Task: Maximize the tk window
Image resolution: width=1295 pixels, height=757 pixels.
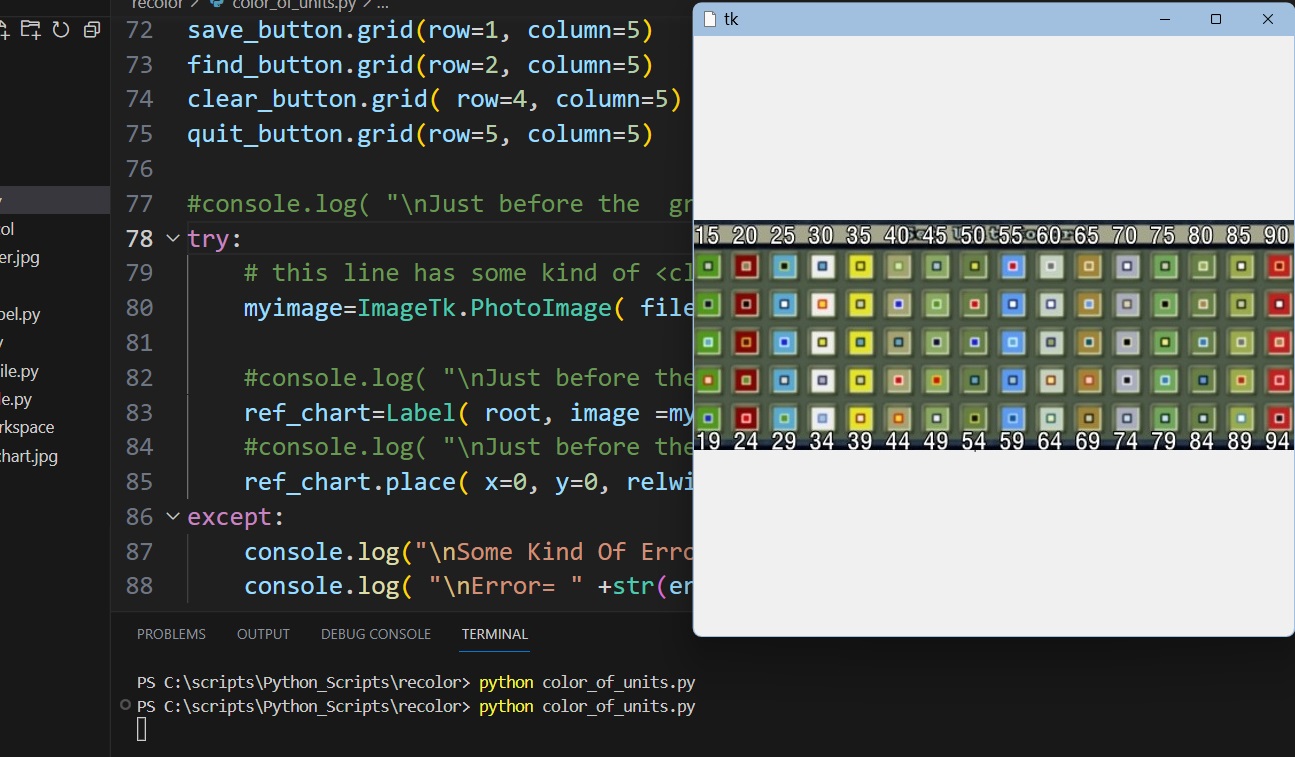Action: pos(1216,18)
